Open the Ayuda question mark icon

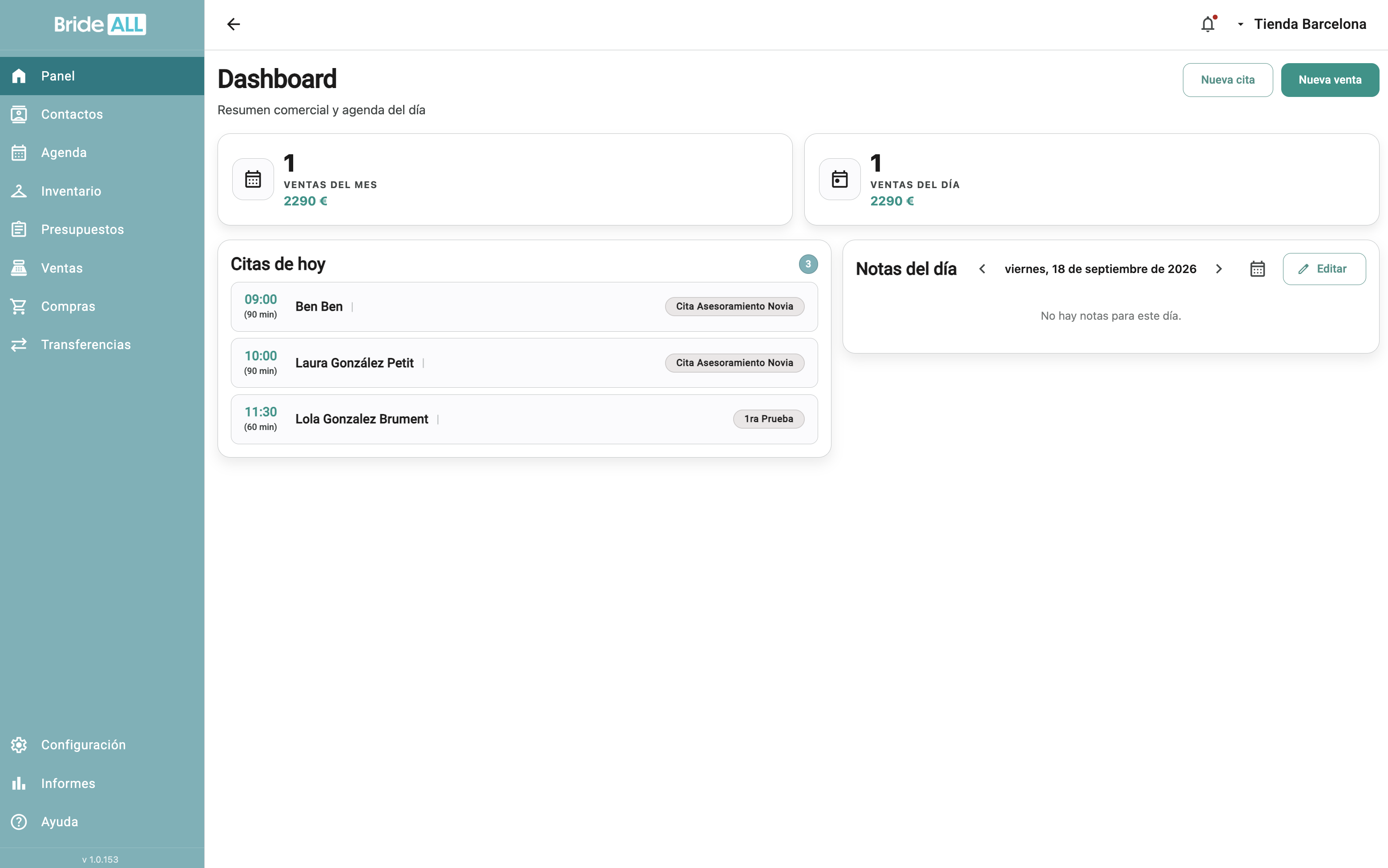point(19,821)
